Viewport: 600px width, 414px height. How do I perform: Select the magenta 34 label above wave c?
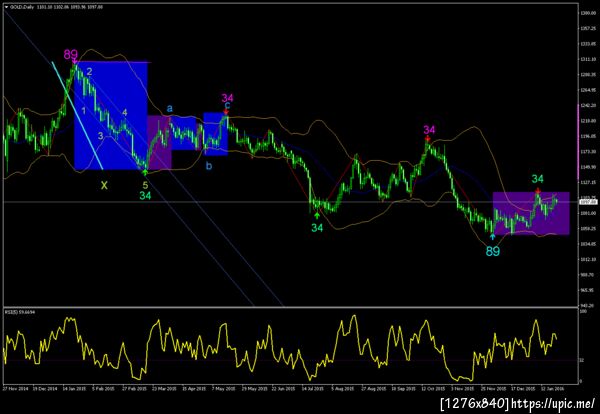coord(227,98)
